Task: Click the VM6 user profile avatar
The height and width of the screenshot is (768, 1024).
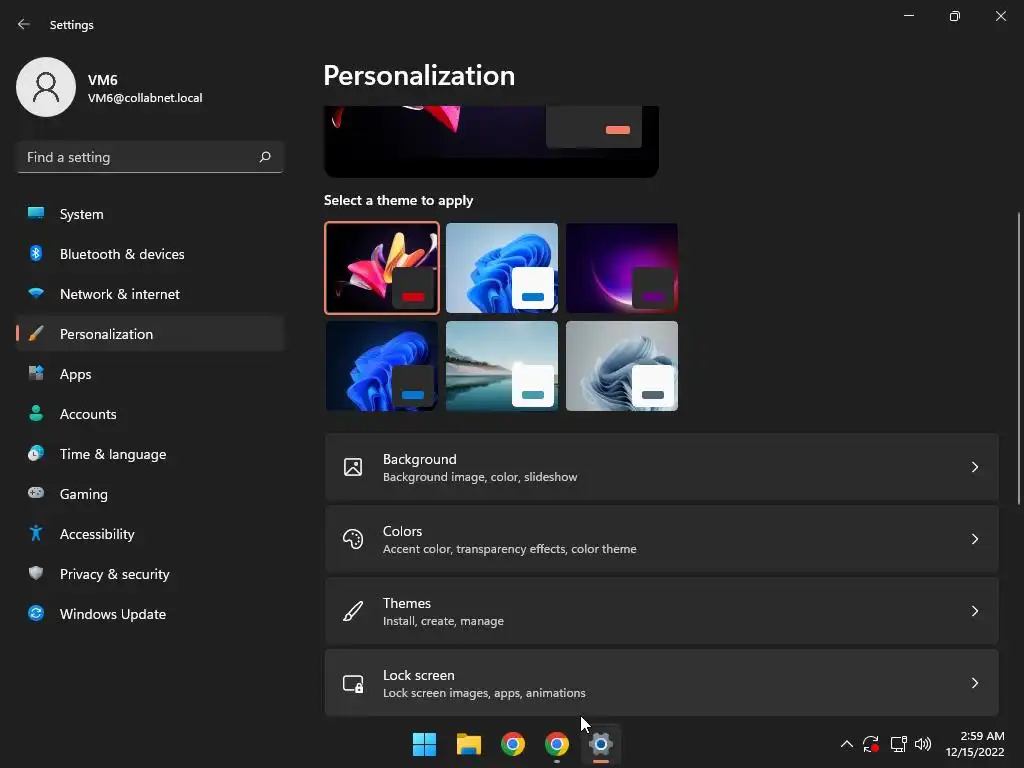Action: point(46,87)
